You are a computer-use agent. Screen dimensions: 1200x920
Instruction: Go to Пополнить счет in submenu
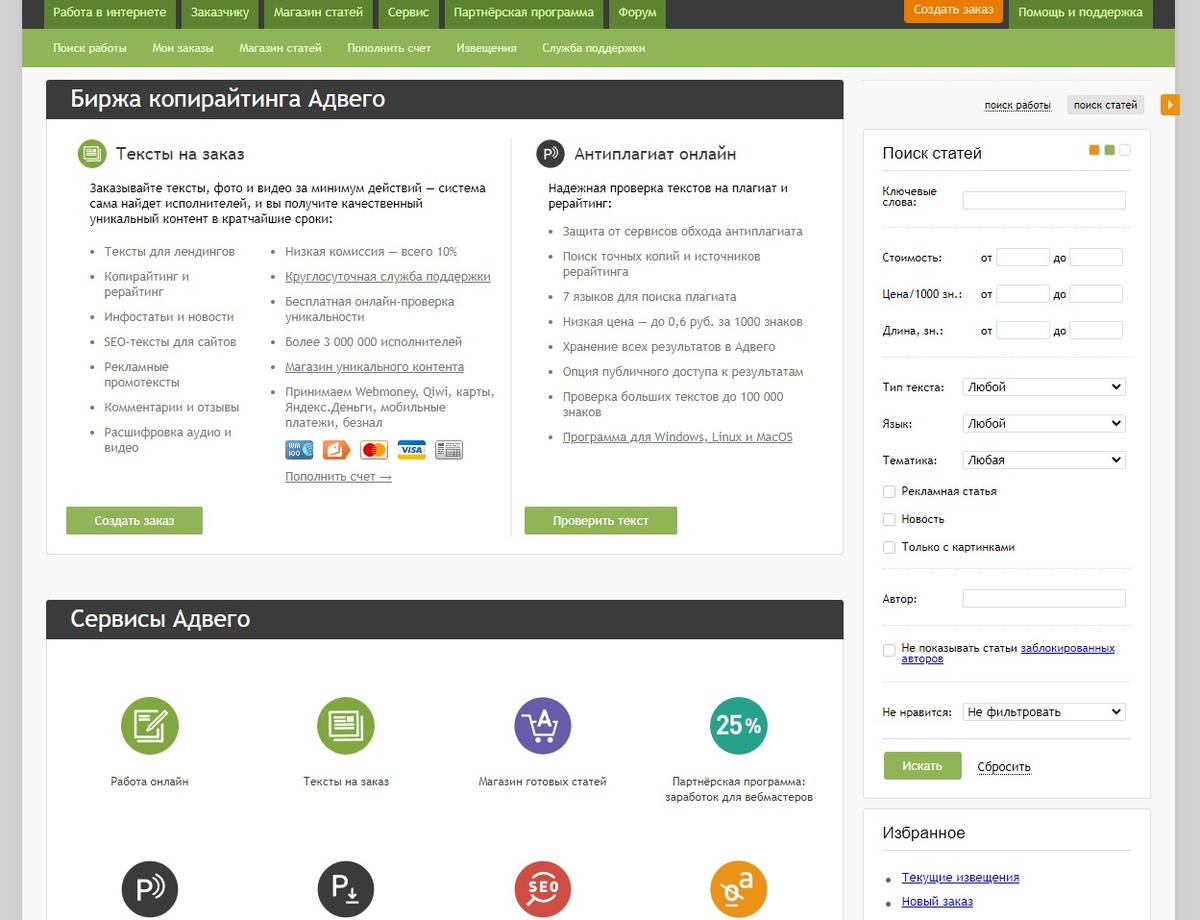(389, 48)
